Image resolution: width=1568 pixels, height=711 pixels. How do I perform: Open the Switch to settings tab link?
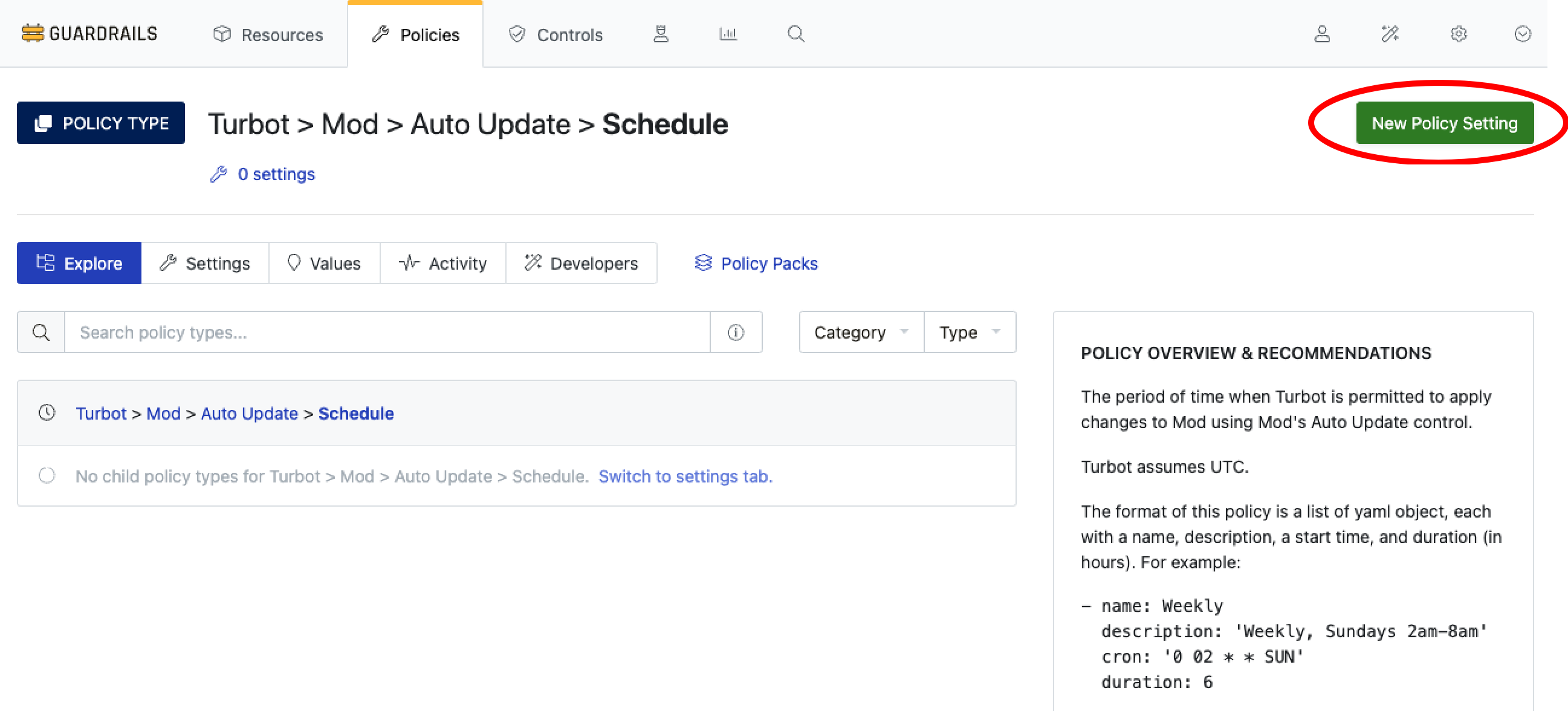[x=685, y=476]
